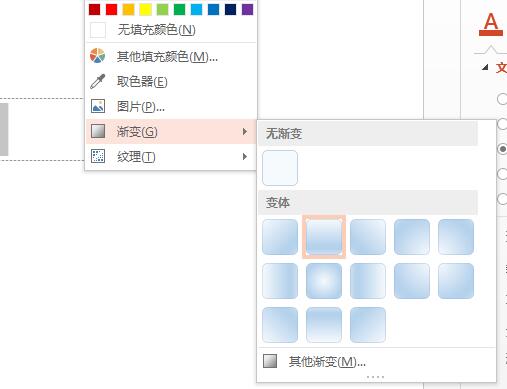Select fifth gradient variant in row two
Image resolution: width=507 pixels, height=389 pixels.
456,281
